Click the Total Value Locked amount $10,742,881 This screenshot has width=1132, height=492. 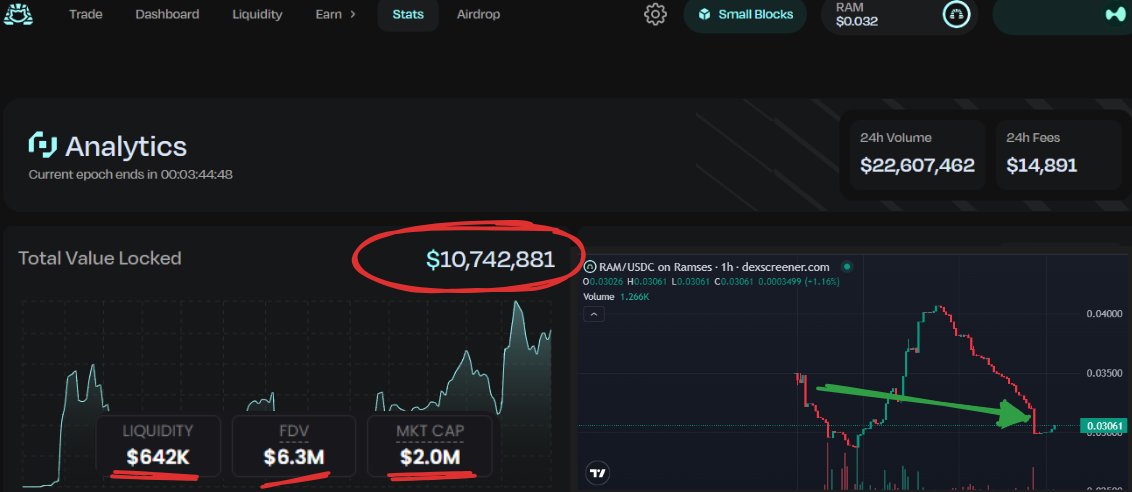490,259
